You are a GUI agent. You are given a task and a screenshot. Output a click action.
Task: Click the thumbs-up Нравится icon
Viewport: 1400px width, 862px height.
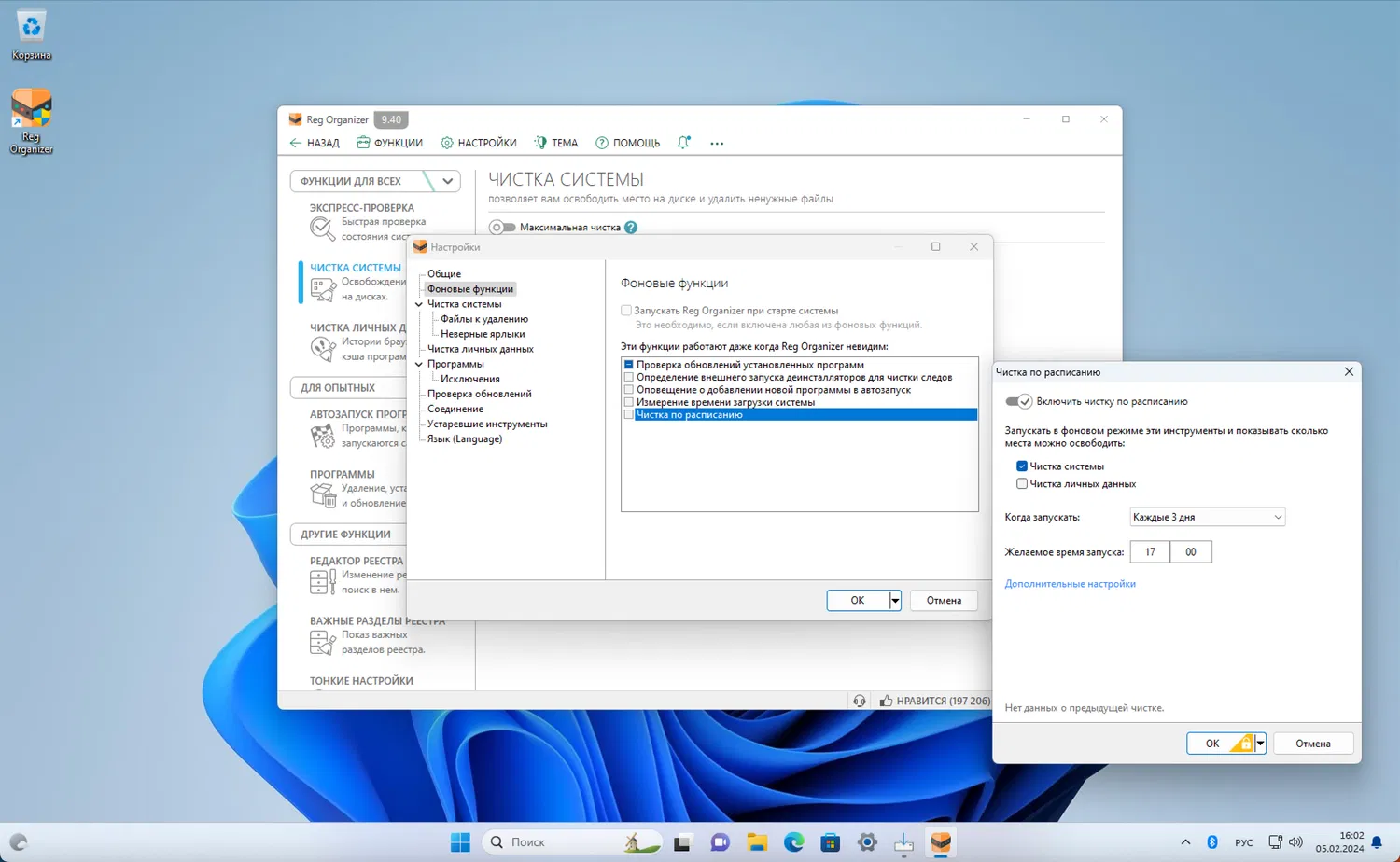click(x=886, y=701)
